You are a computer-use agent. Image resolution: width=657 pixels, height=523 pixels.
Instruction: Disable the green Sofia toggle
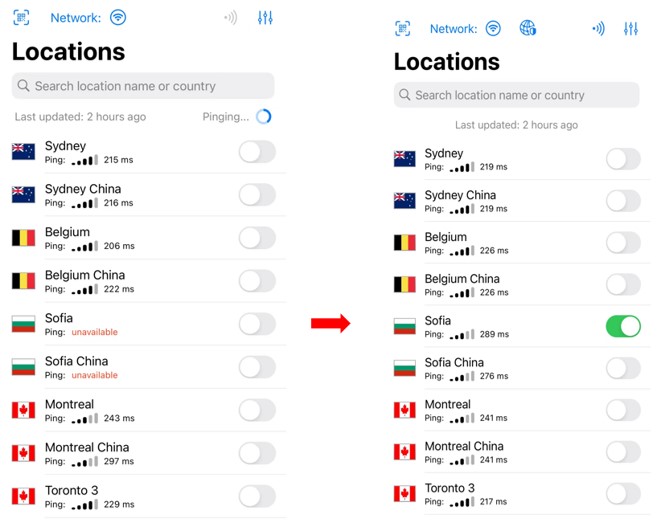click(623, 326)
